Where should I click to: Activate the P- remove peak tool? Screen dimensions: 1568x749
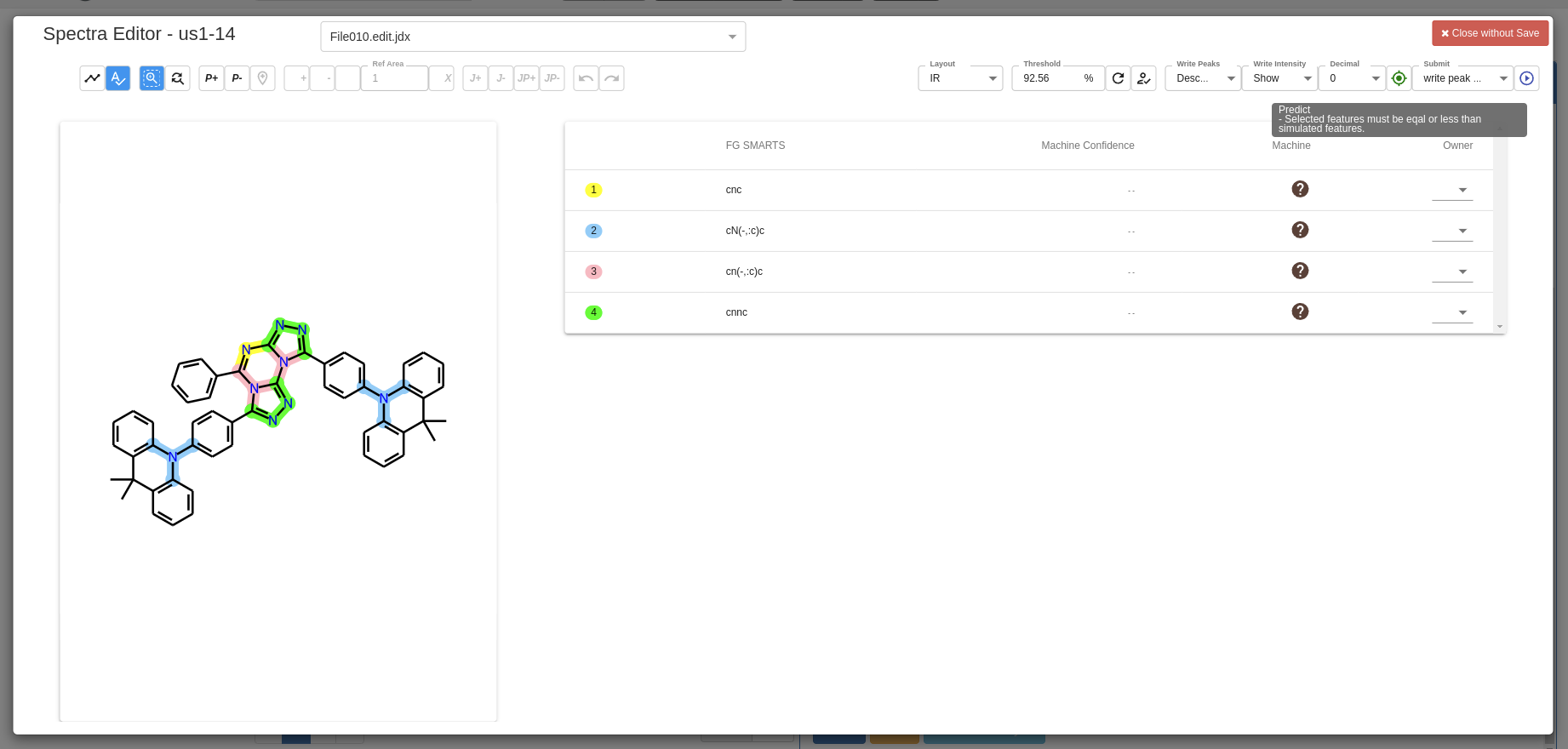point(237,78)
